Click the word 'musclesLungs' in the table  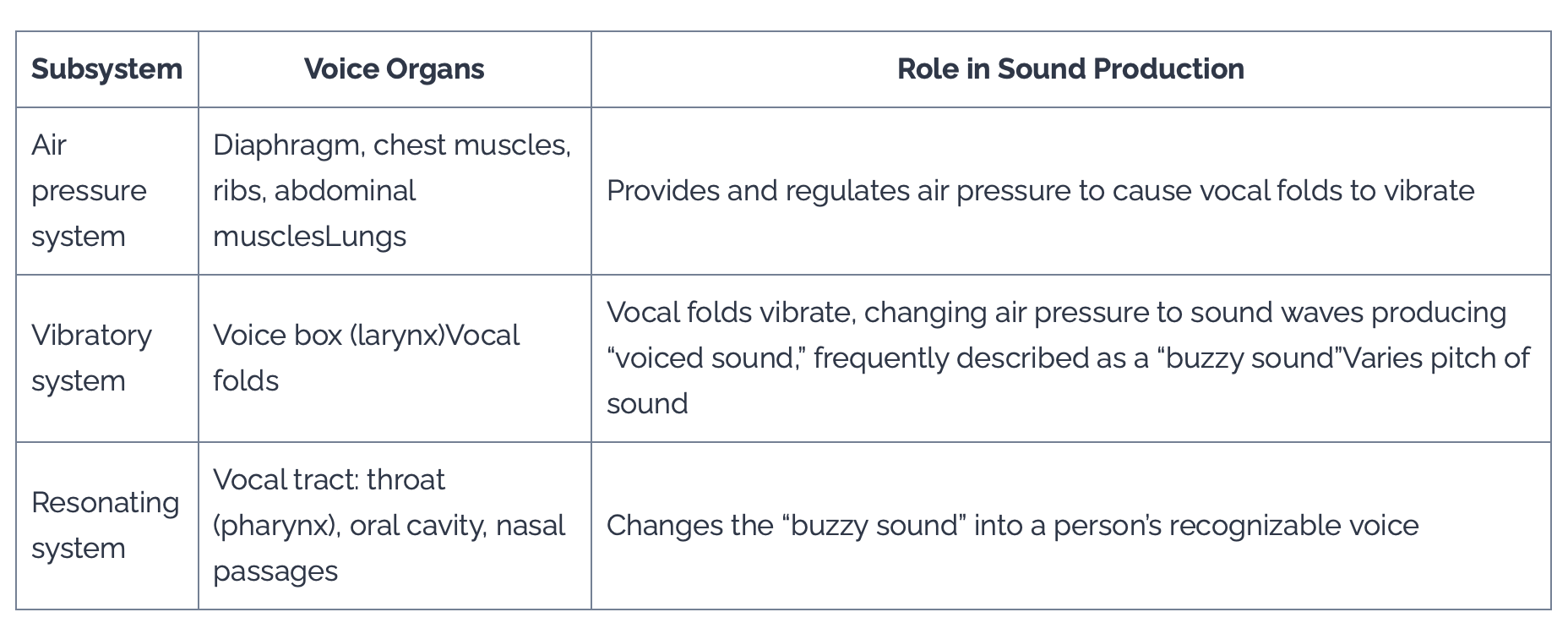309,238
